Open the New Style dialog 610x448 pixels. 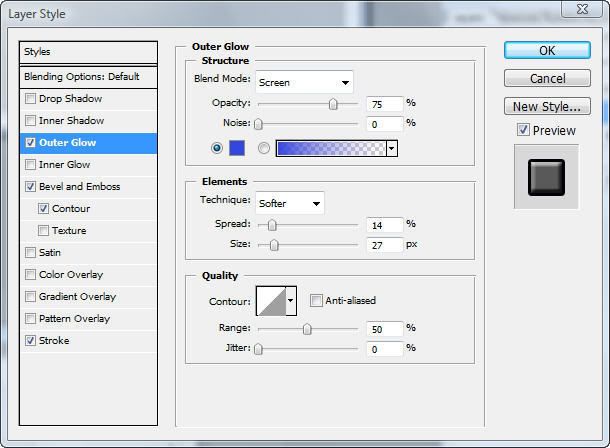(x=547, y=106)
